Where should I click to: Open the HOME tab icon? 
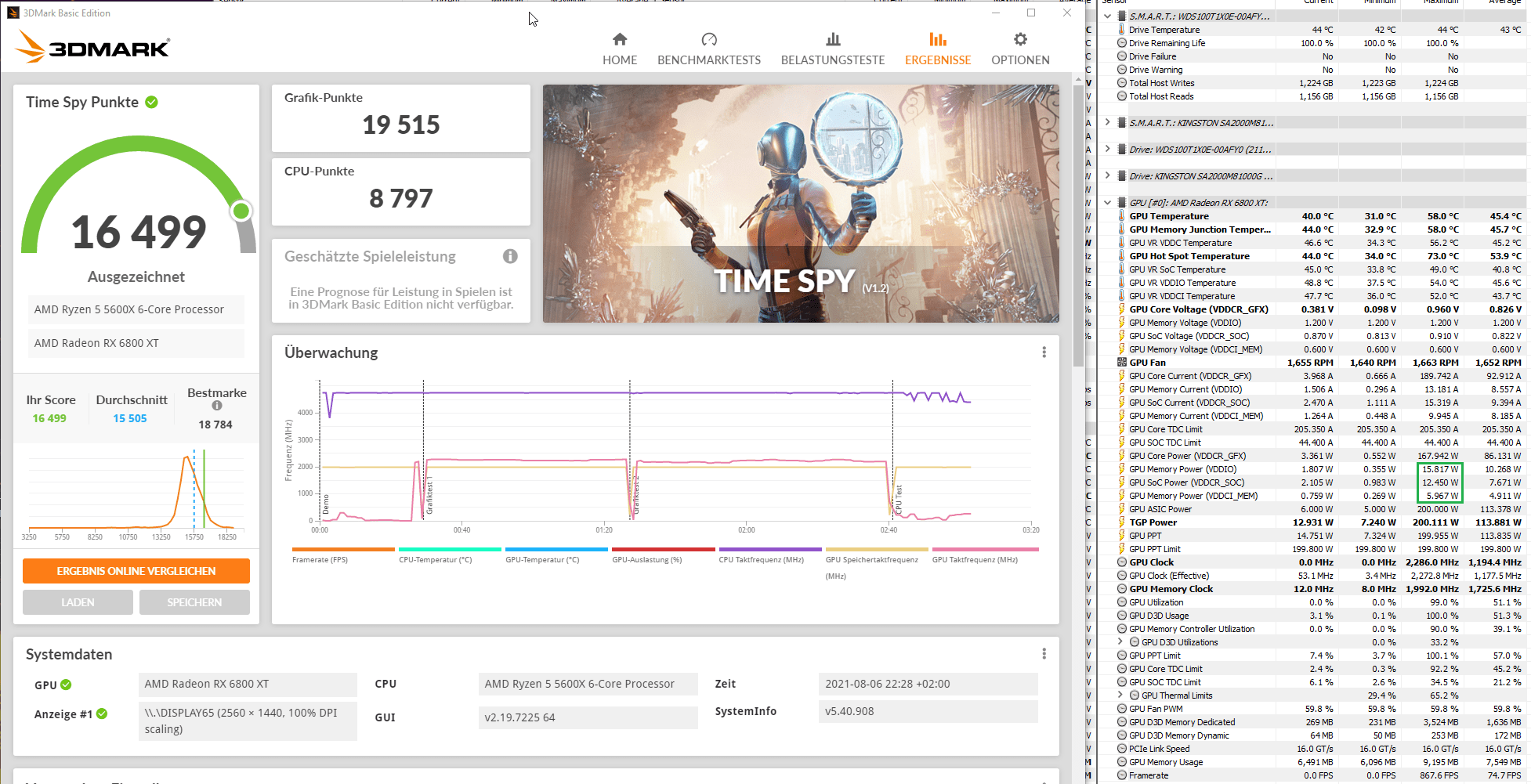click(620, 39)
